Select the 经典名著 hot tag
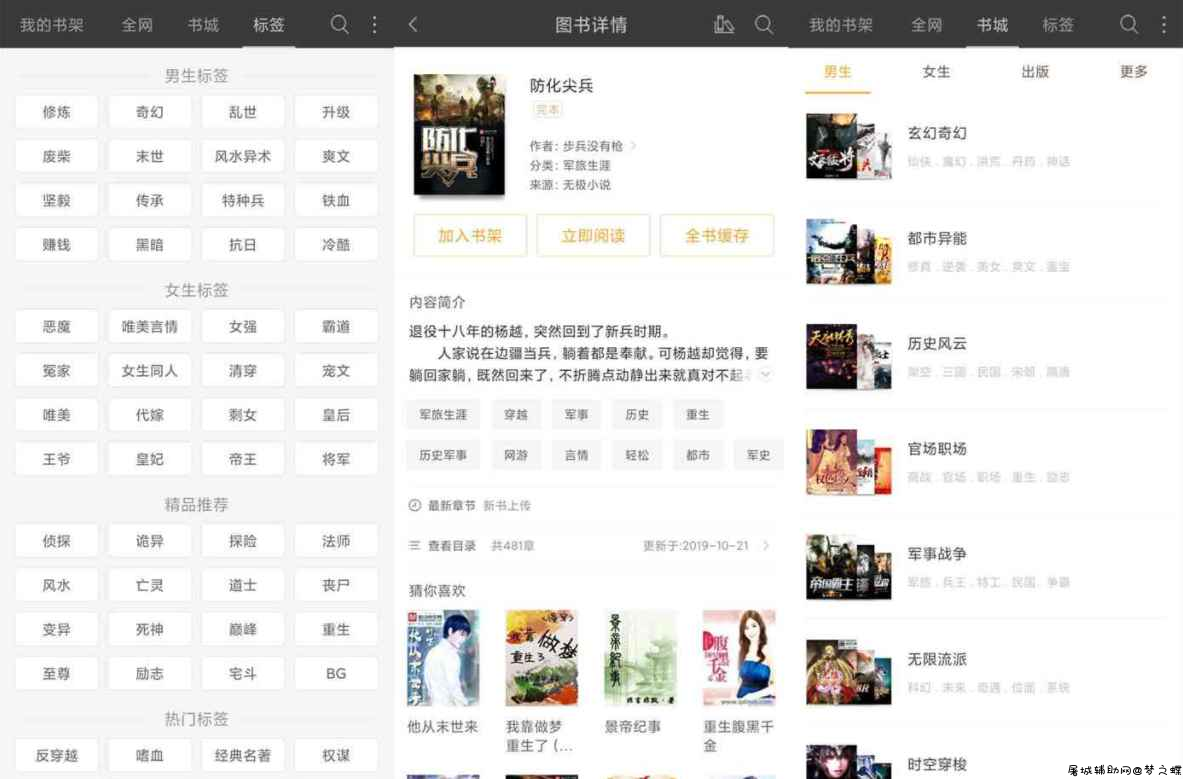 [243, 755]
